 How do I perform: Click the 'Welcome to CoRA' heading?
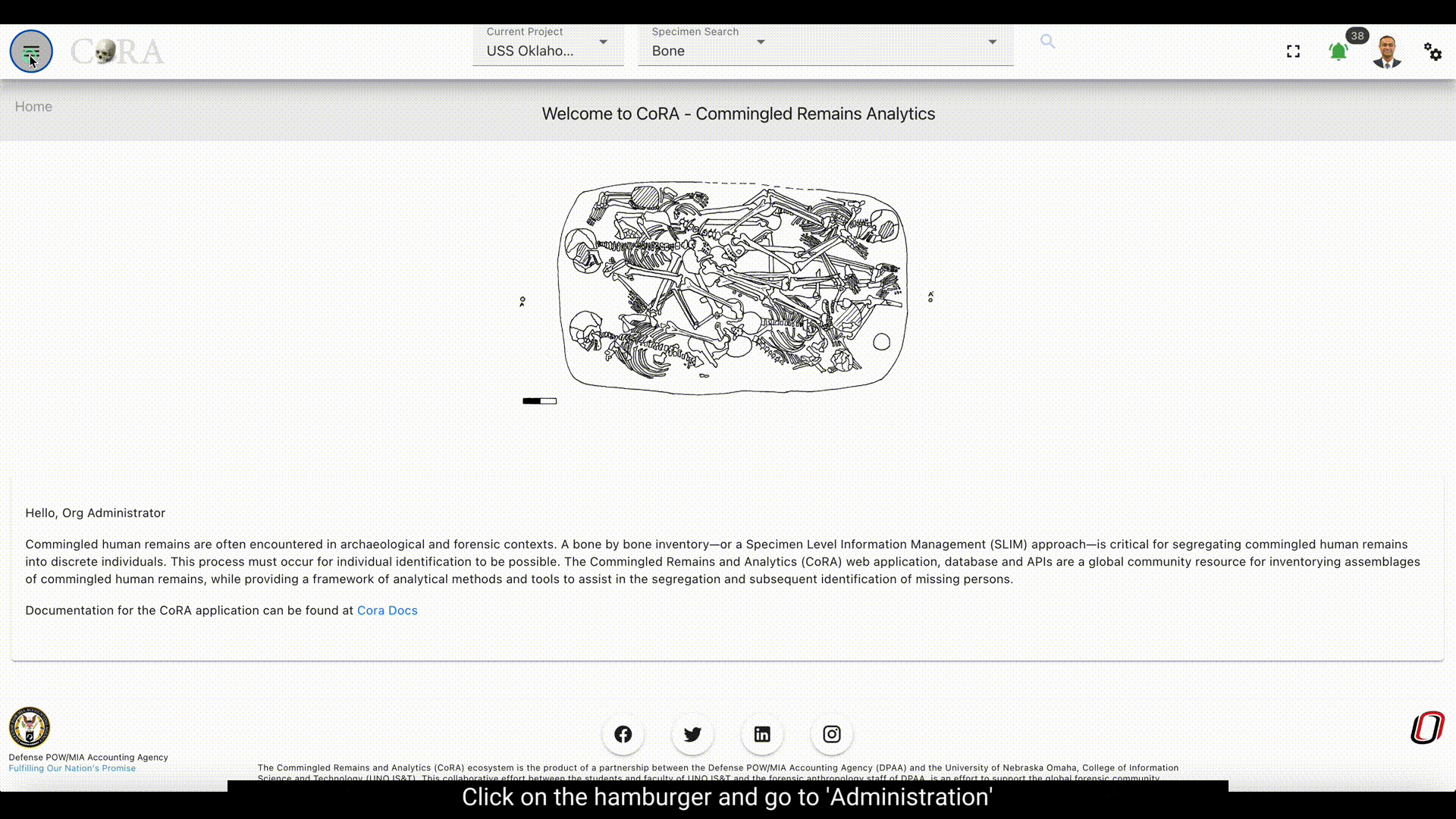[x=739, y=114]
